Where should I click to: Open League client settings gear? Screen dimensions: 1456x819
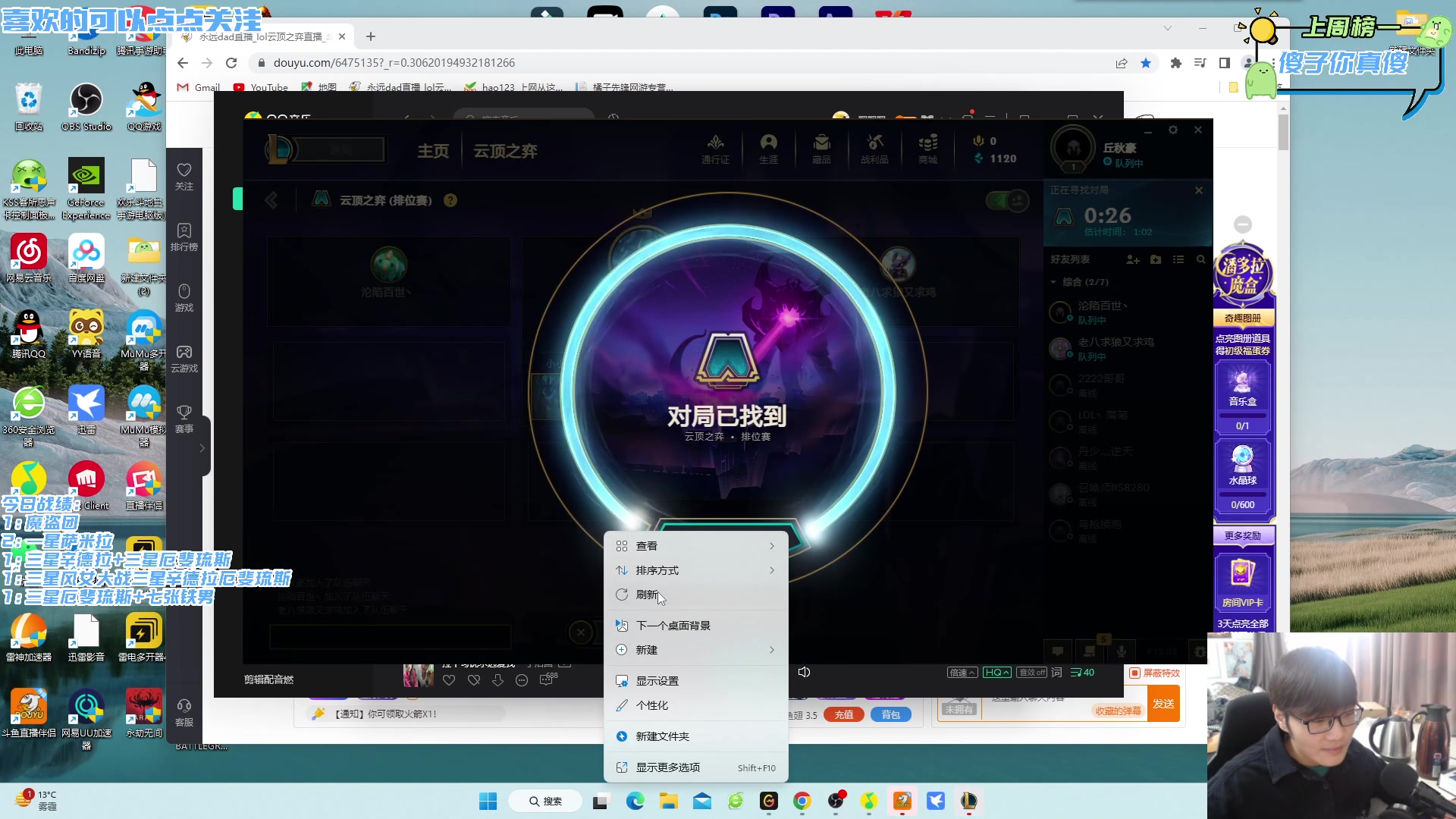tap(1173, 130)
